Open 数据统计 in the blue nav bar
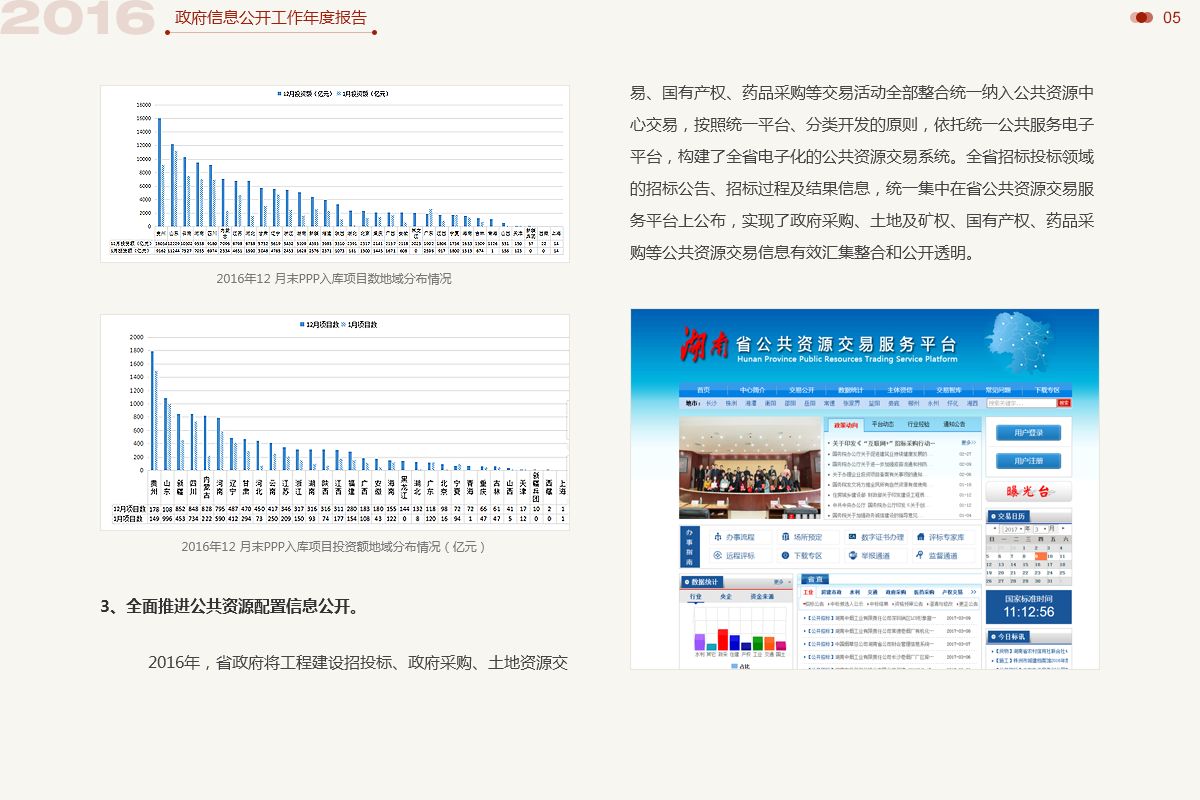The height and width of the screenshot is (800, 1200). 851,390
